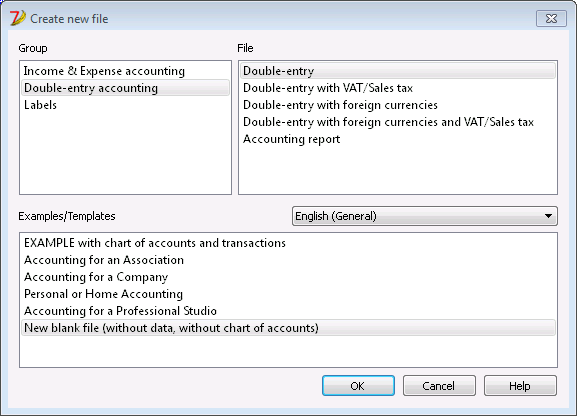The width and height of the screenshot is (577, 416).
Task: Select EXAMPLE with chart of accounts template
Action: coord(288,243)
